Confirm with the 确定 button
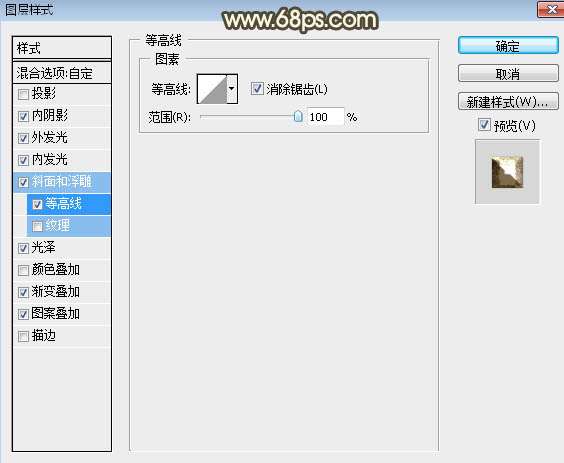Screen dimensions: 564x463 coord(508,46)
